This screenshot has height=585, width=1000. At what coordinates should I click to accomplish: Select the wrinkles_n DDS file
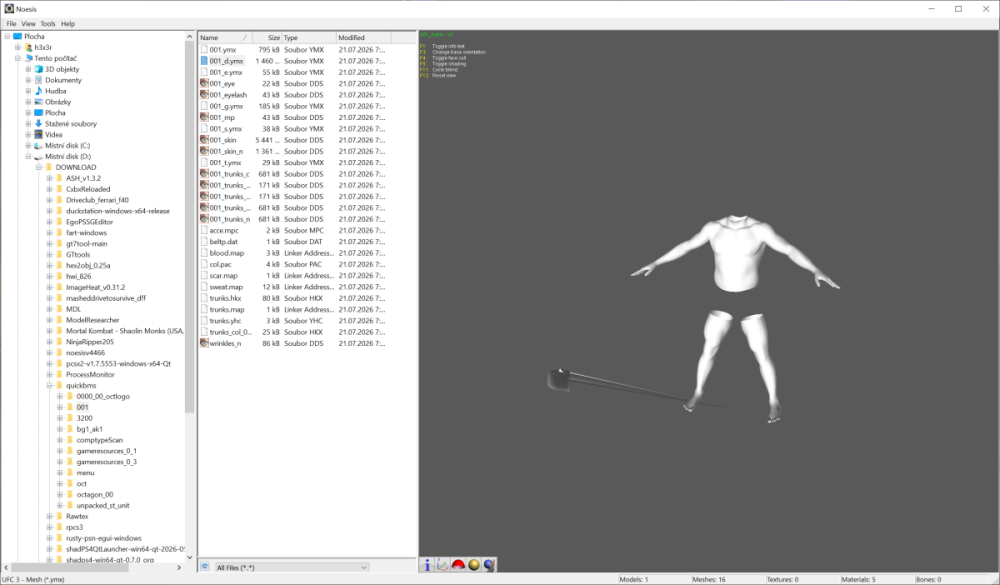pyautogui.click(x=225, y=343)
